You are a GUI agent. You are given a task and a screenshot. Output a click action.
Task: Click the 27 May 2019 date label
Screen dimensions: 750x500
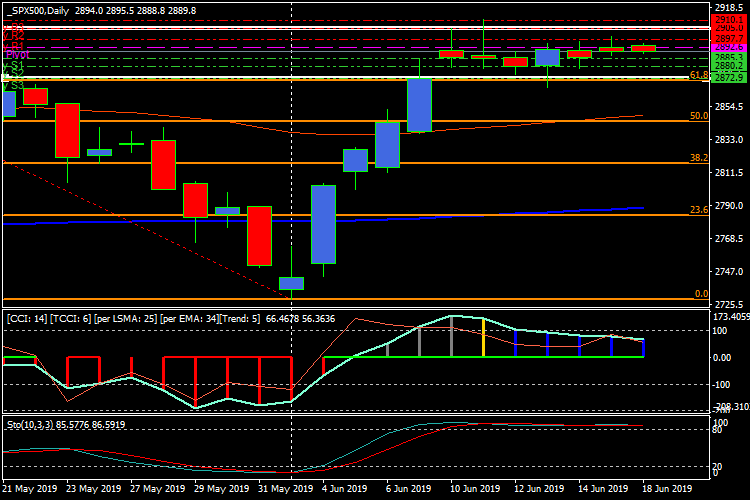158,489
